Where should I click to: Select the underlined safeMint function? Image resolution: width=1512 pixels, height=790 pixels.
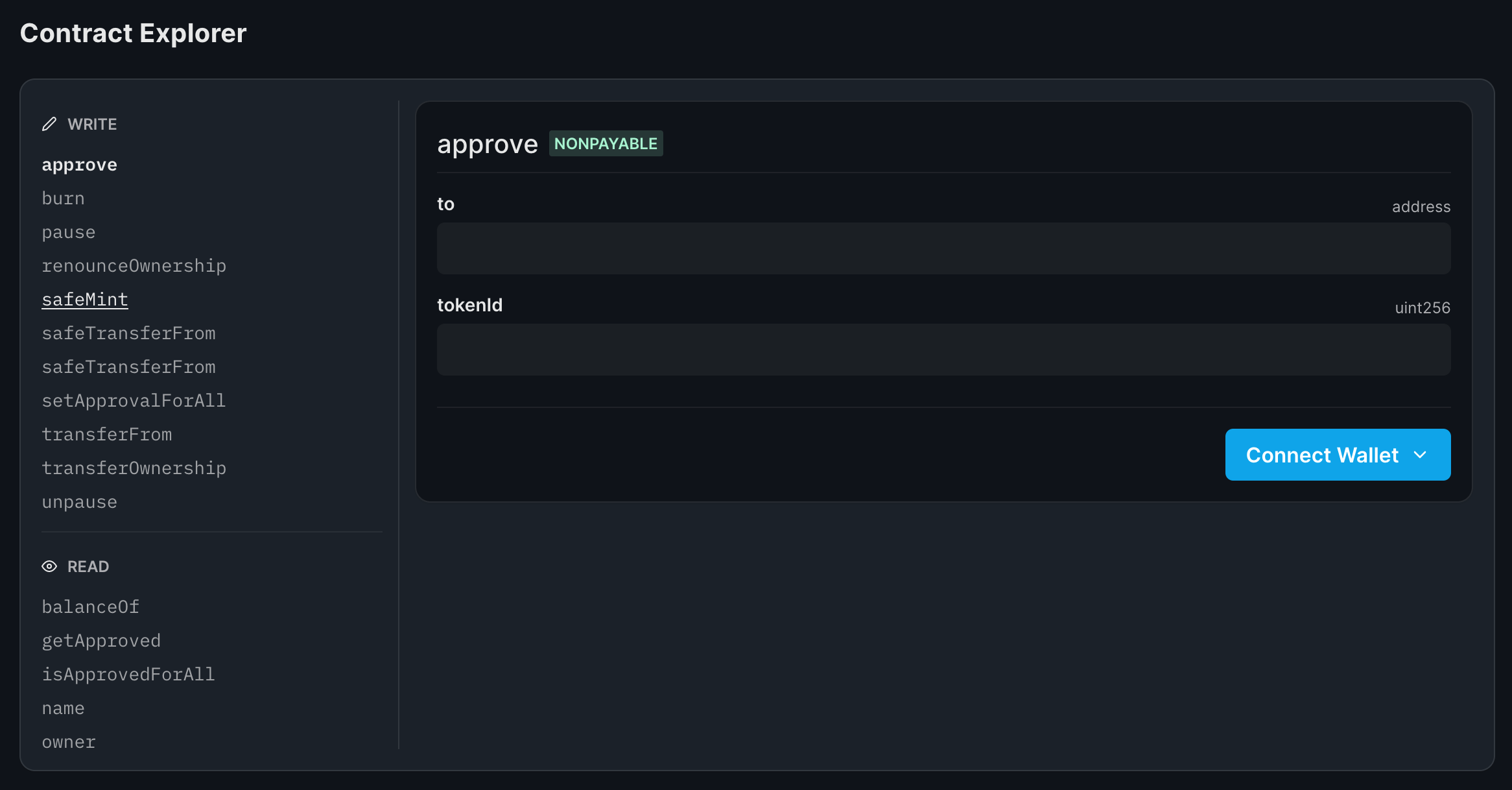pos(85,299)
